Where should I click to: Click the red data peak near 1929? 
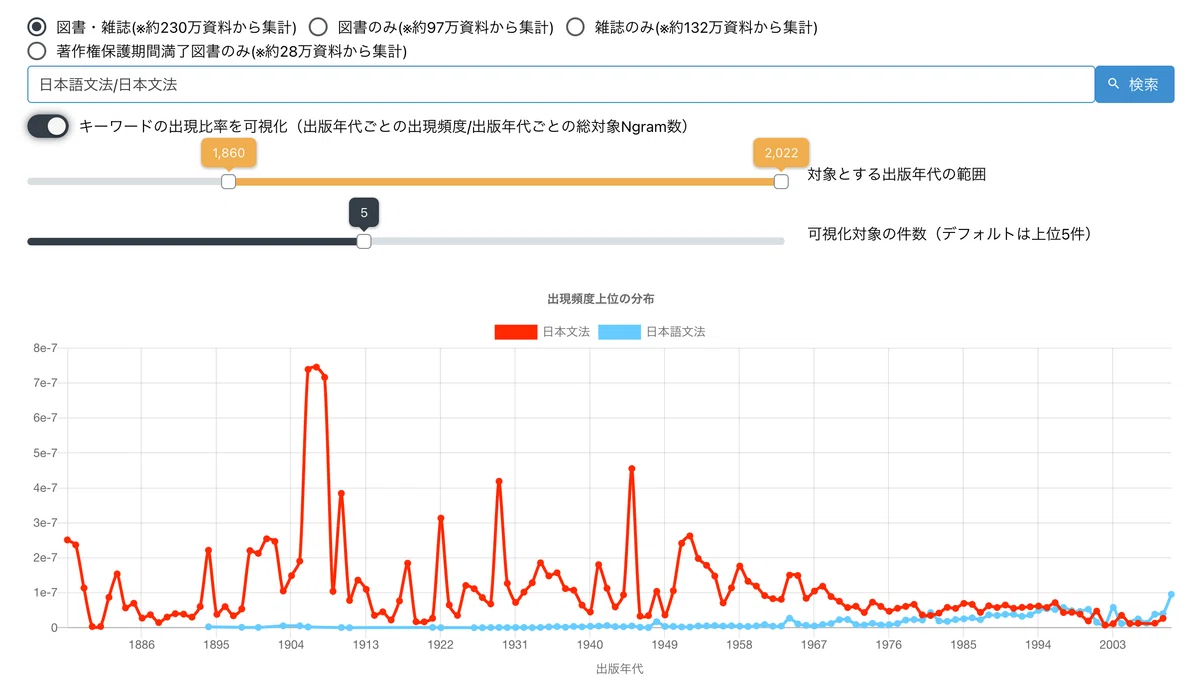(499, 481)
